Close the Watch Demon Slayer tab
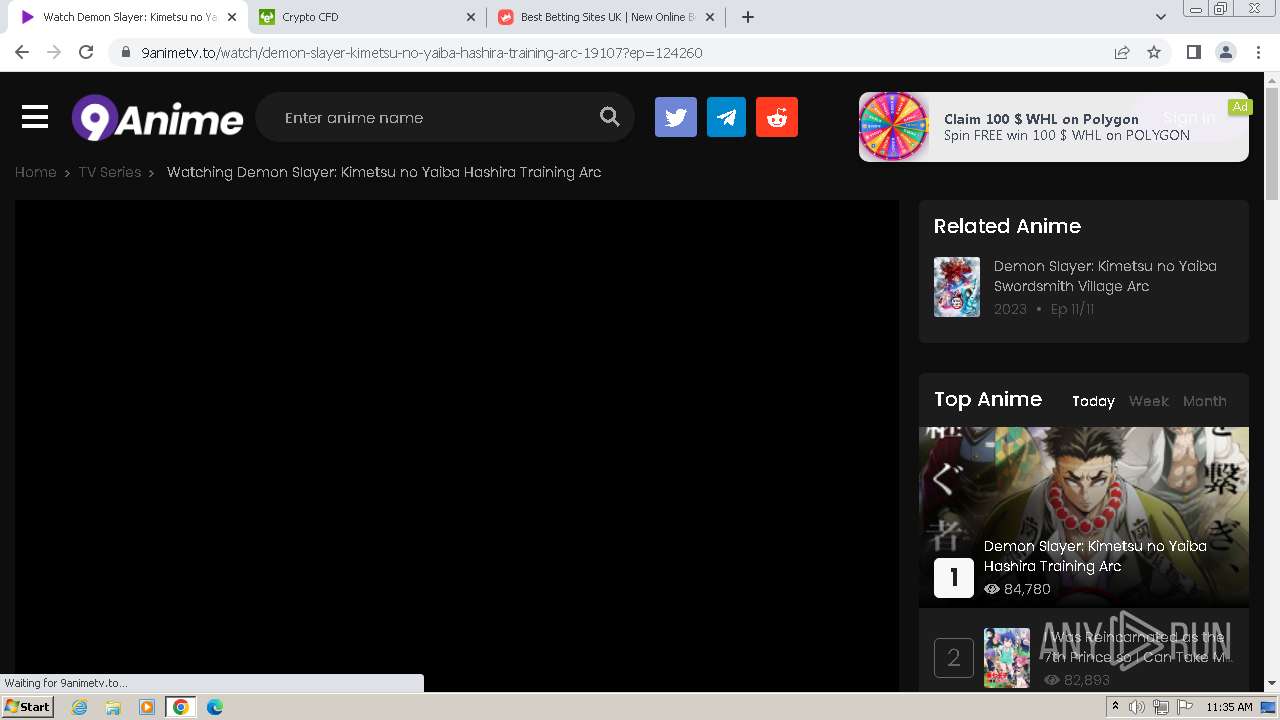This screenshot has height=720, width=1280. [232, 17]
